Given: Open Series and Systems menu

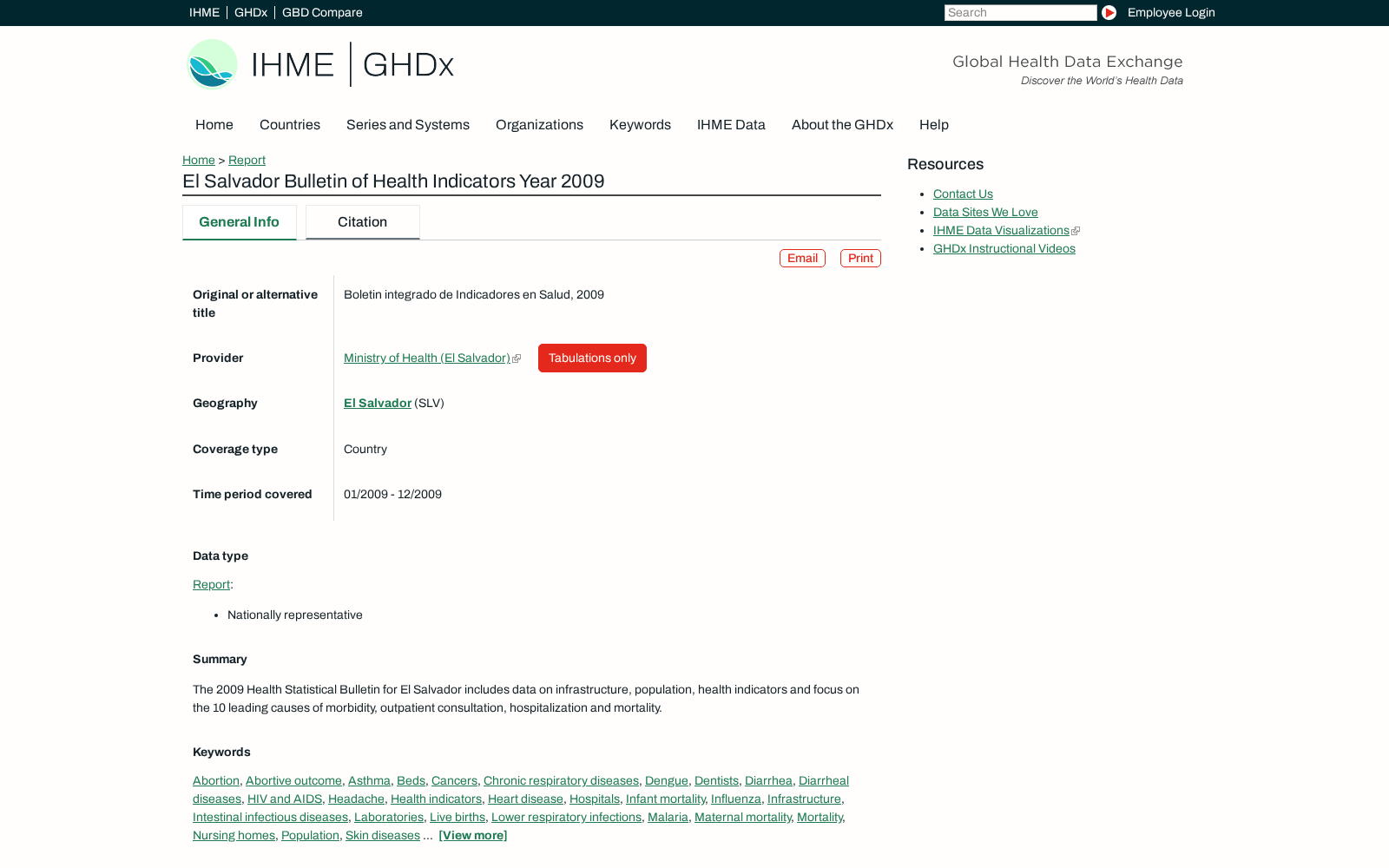Looking at the screenshot, I should (x=408, y=125).
